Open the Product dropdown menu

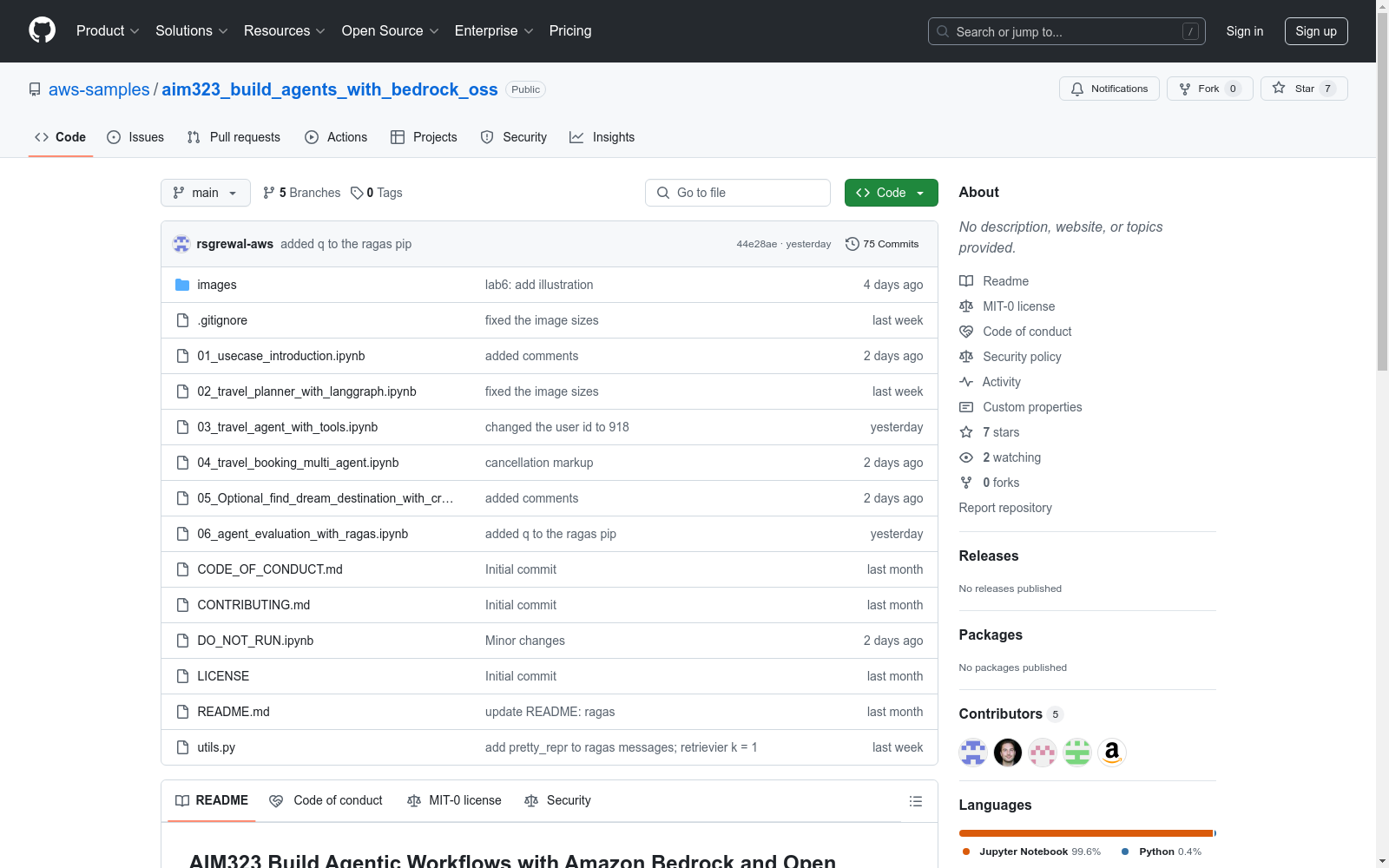[108, 31]
